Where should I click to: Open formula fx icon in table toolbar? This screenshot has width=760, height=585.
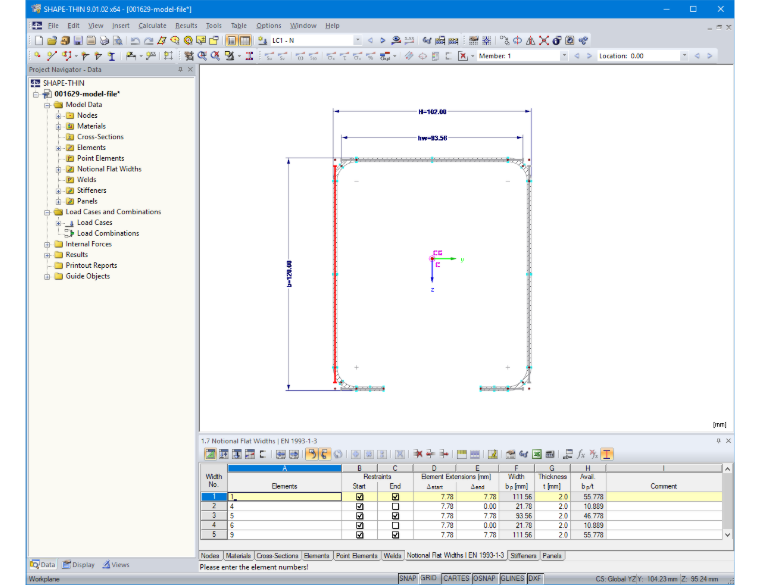point(581,454)
